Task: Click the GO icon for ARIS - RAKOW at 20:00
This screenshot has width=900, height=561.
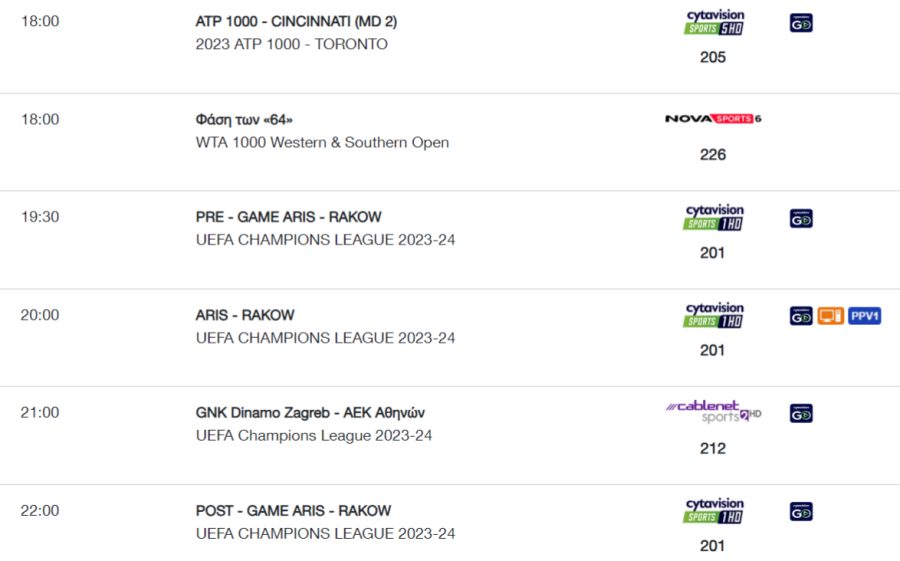Action: (801, 316)
